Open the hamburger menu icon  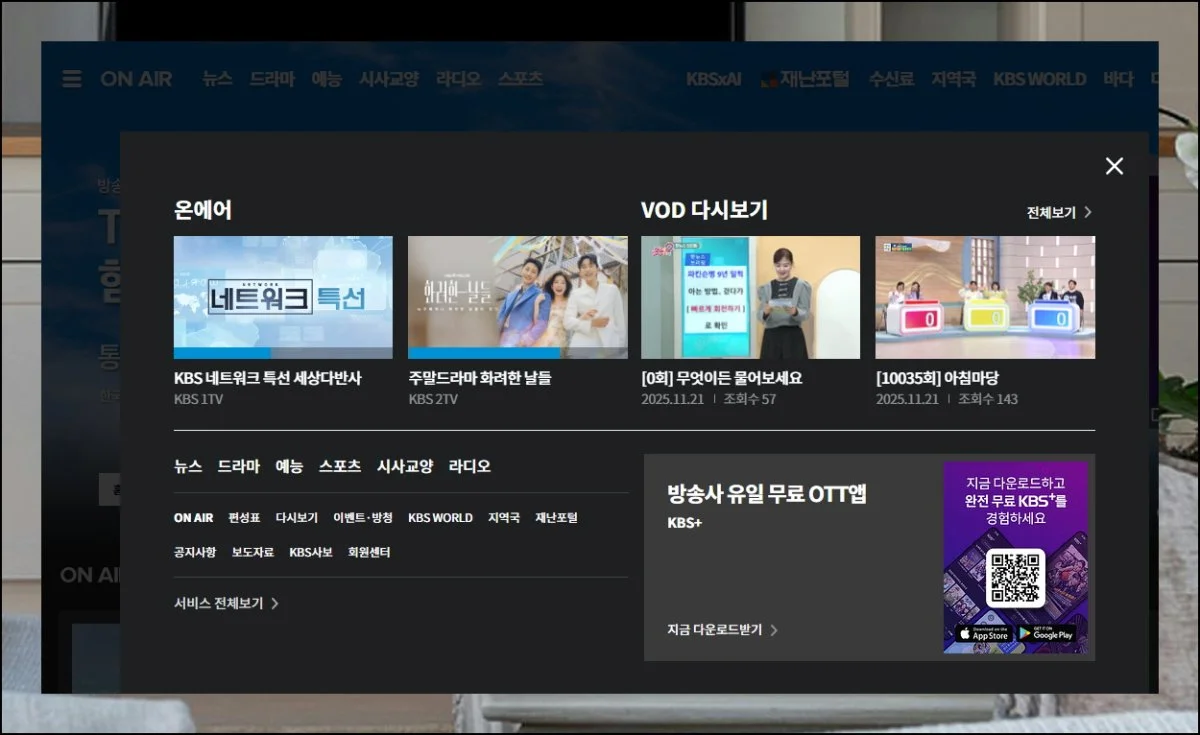(x=72, y=79)
